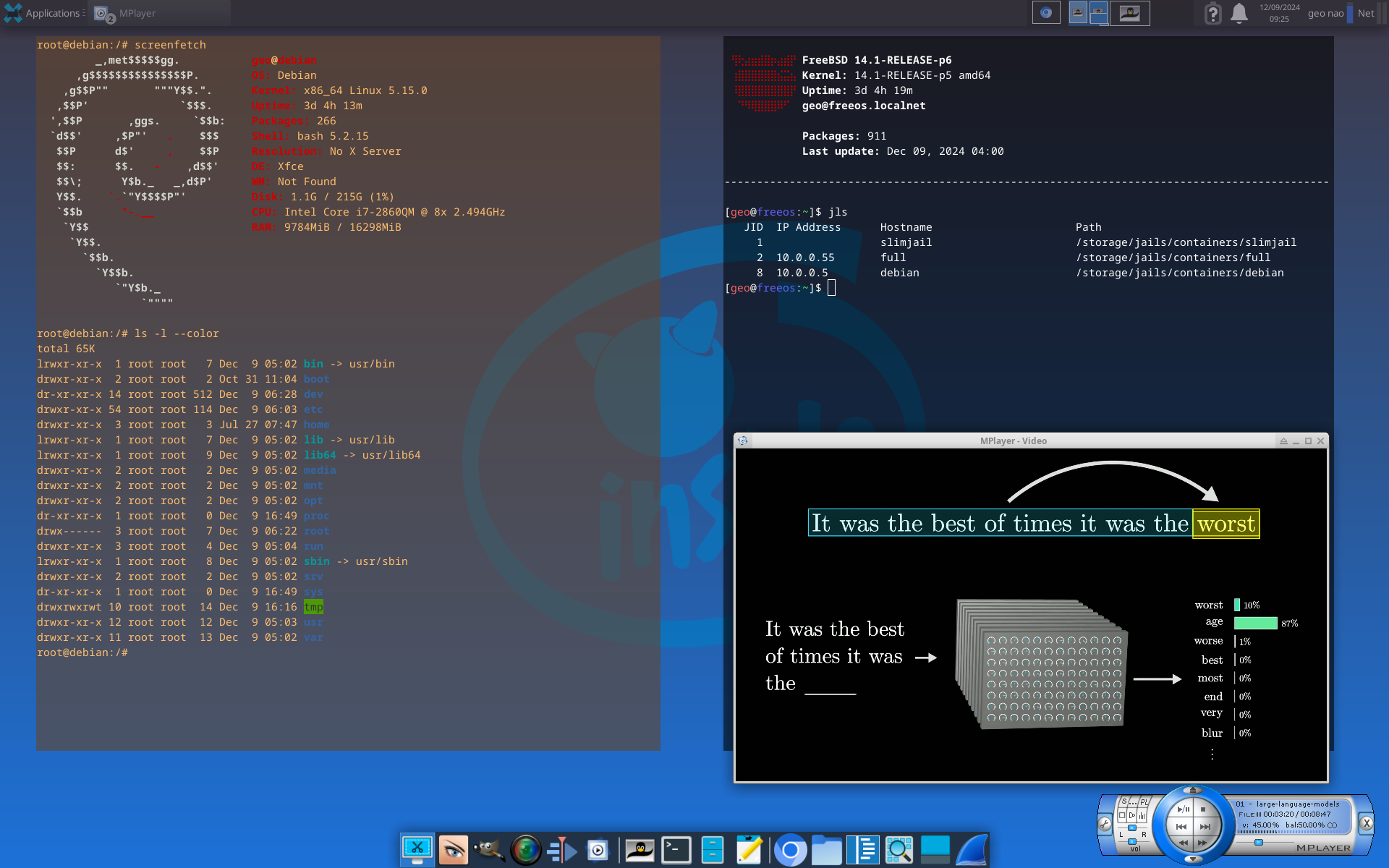Click the MPlayer-Video window menu icon

click(743, 441)
